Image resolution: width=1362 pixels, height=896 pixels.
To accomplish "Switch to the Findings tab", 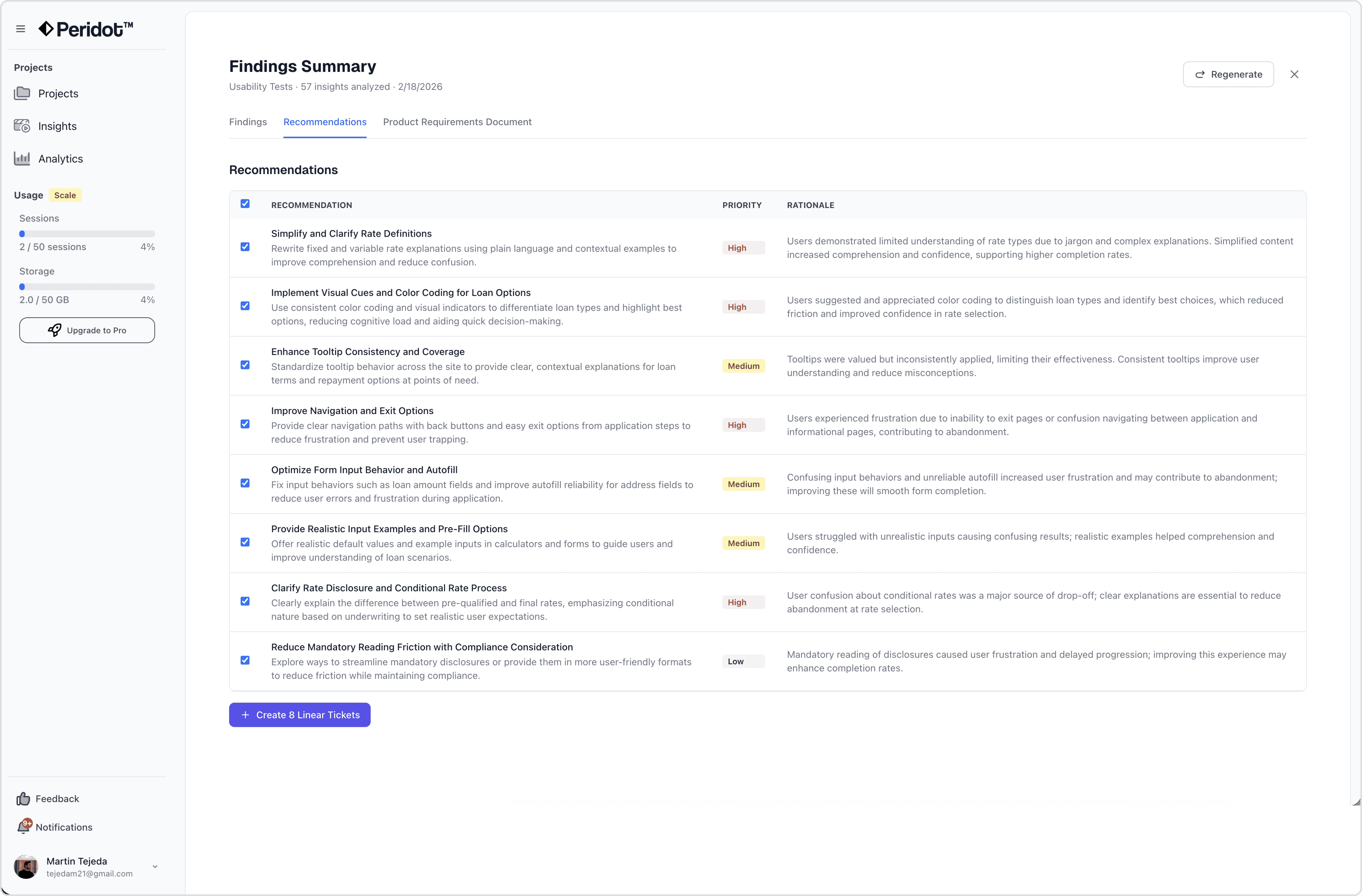I will (x=248, y=122).
